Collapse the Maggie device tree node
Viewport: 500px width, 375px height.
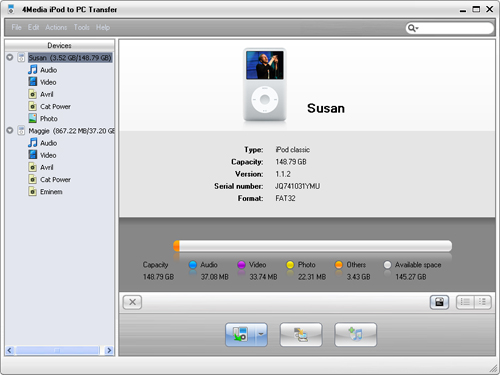pyautogui.click(x=10, y=130)
